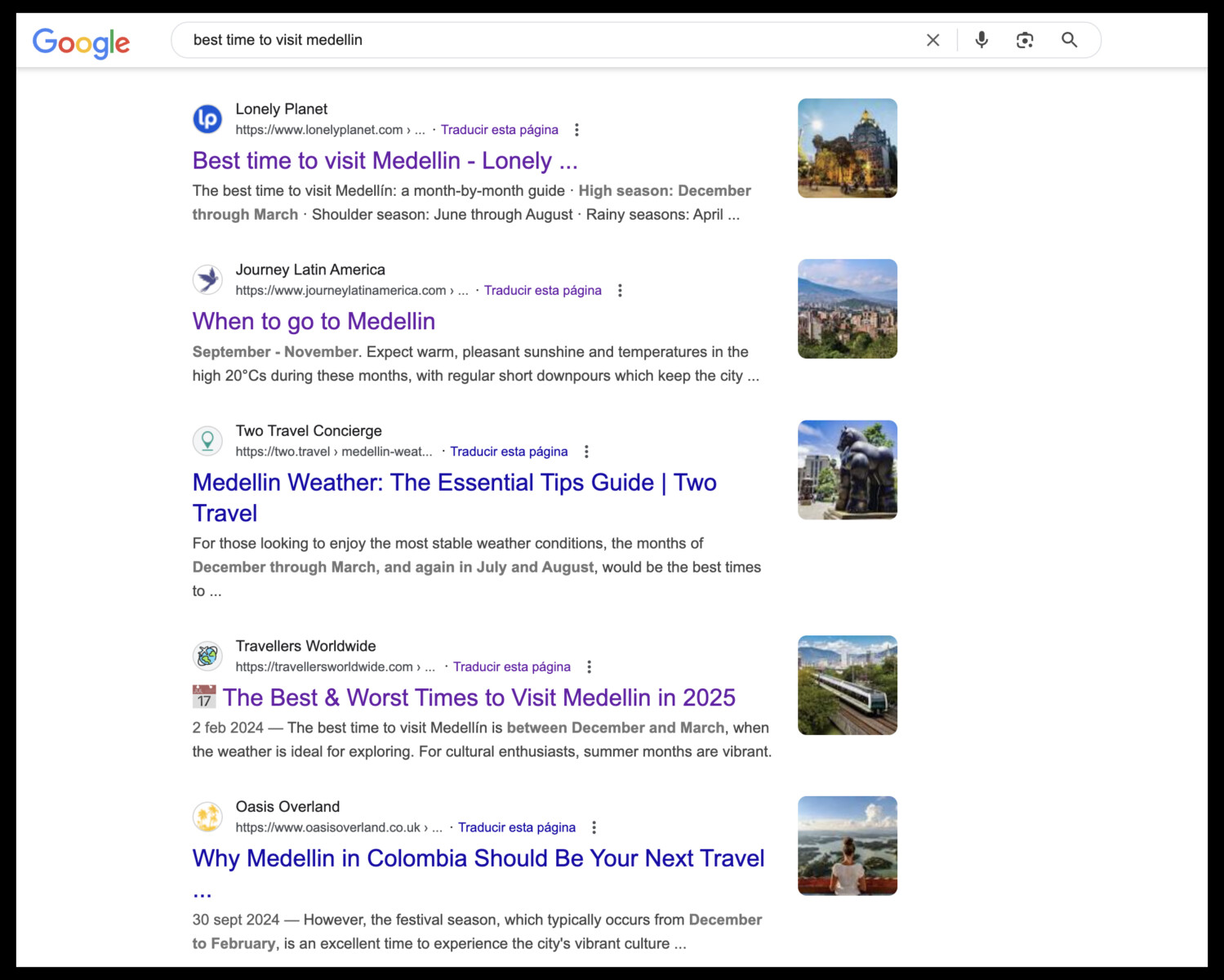Click the Lonely Planet result thumbnail
Image resolution: width=1224 pixels, height=980 pixels.
(848, 148)
